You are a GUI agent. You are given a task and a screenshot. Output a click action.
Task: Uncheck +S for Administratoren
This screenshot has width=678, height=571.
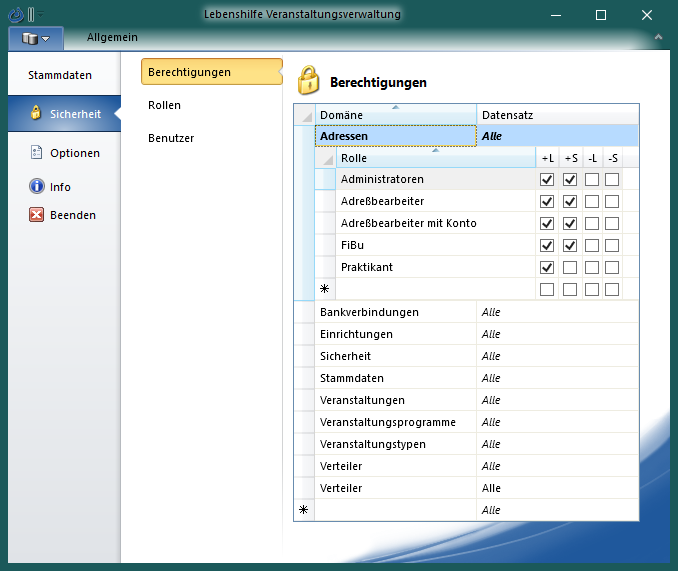(570, 179)
